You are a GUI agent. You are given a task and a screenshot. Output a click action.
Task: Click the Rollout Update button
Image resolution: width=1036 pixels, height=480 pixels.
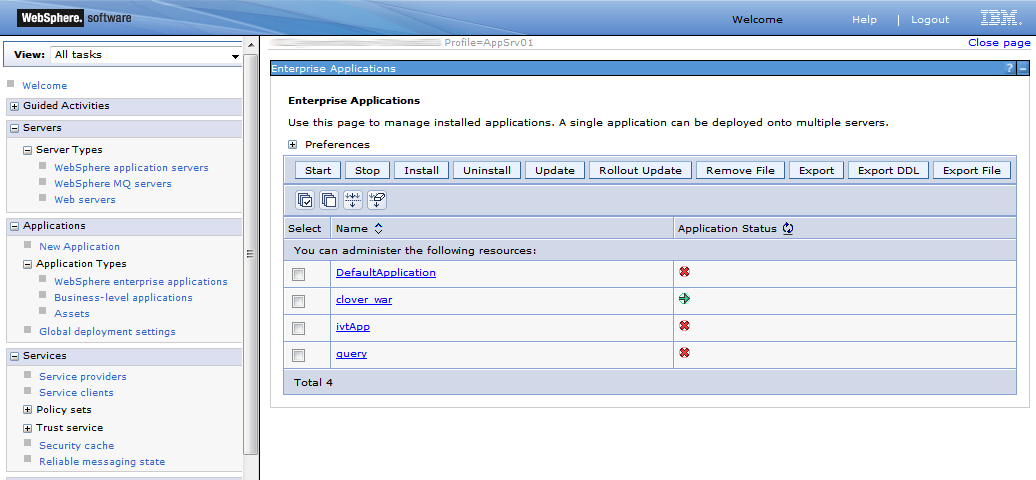pyautogui.click(x=640, y=170)
